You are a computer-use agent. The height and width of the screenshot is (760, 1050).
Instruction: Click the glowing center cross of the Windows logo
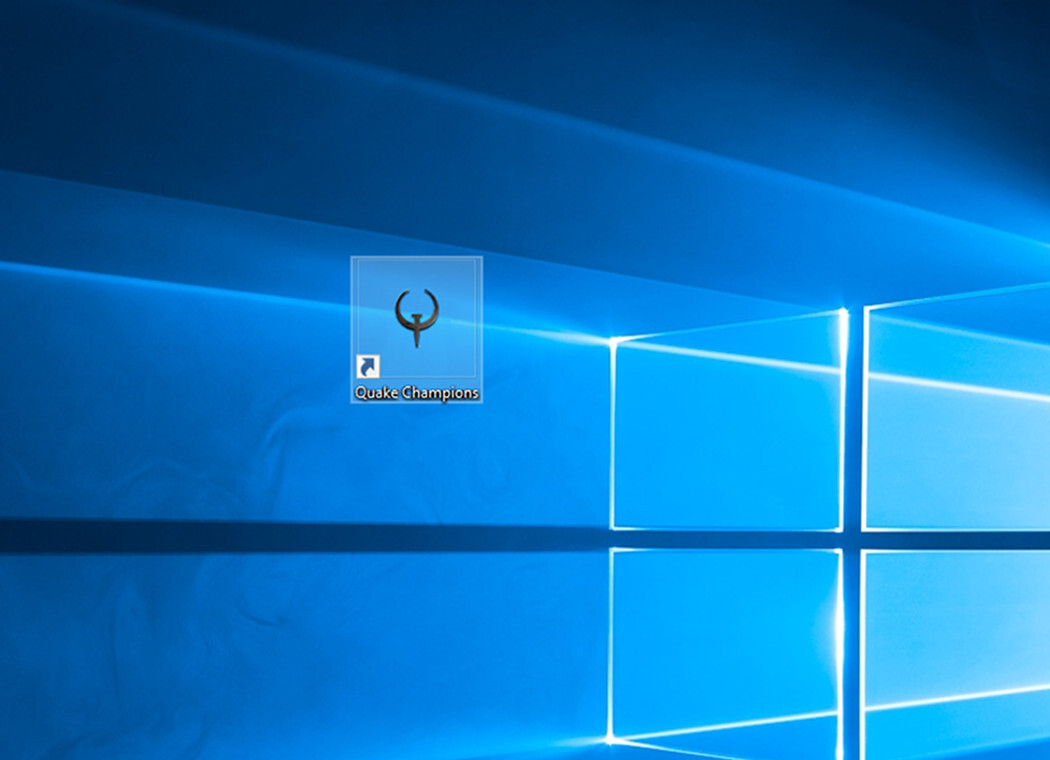pos(850,540)
